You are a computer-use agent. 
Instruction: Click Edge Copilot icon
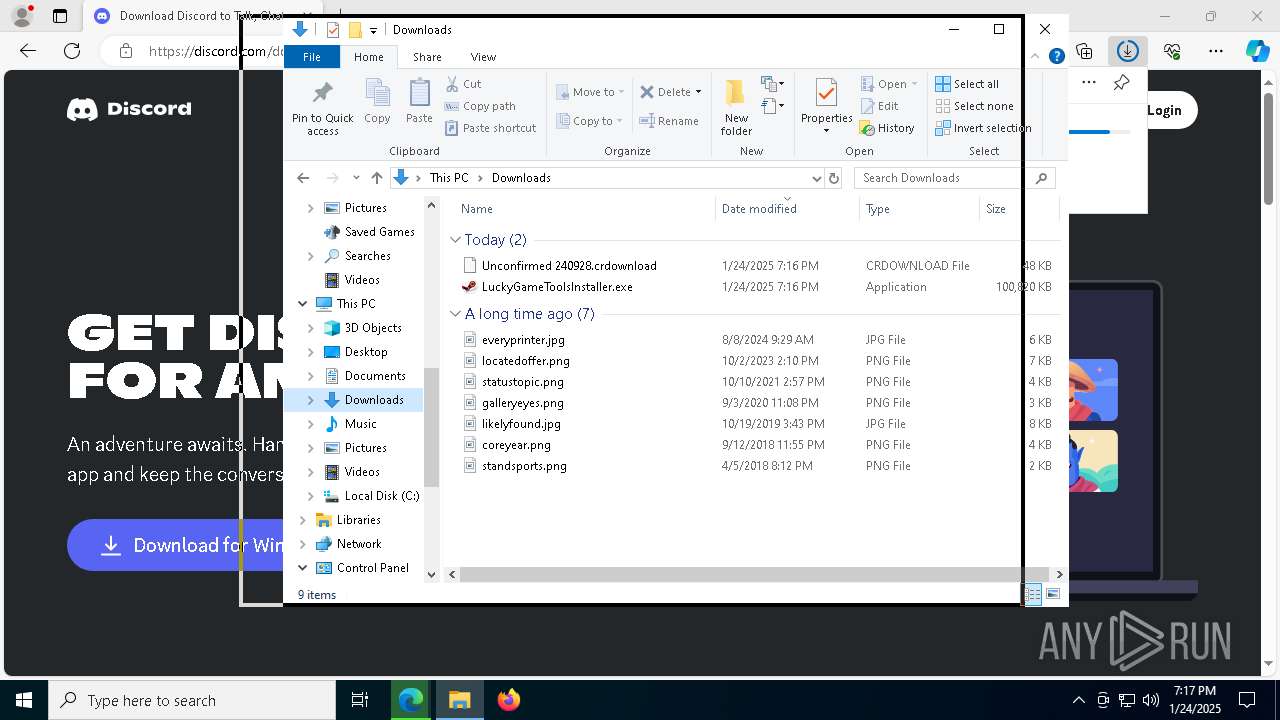[x=1258, y=51]
